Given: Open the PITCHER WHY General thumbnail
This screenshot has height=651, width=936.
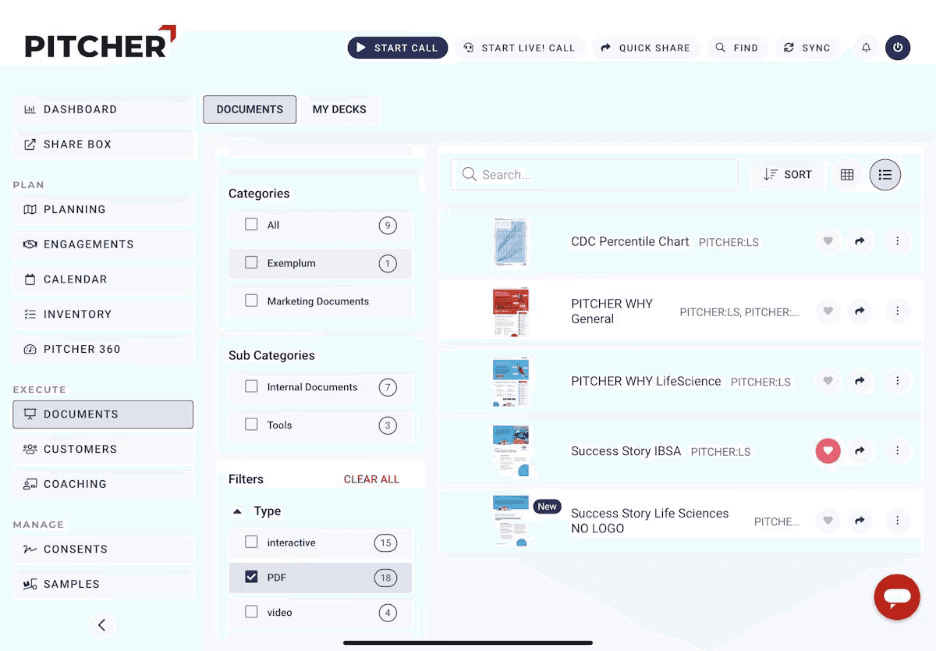Looking at the screenshot, I should point(511,311).
